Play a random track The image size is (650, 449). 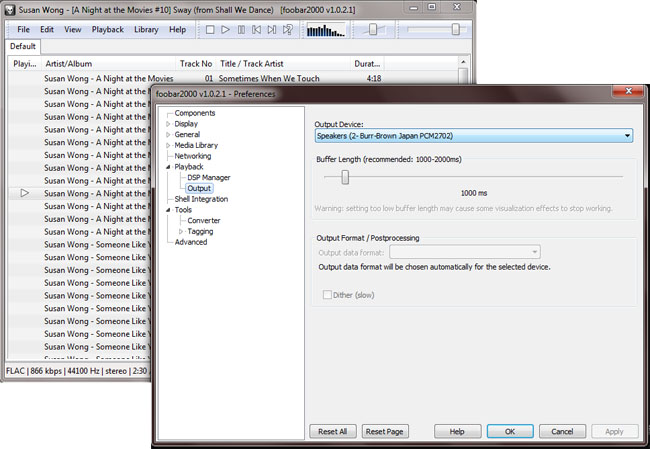(288, 30)
